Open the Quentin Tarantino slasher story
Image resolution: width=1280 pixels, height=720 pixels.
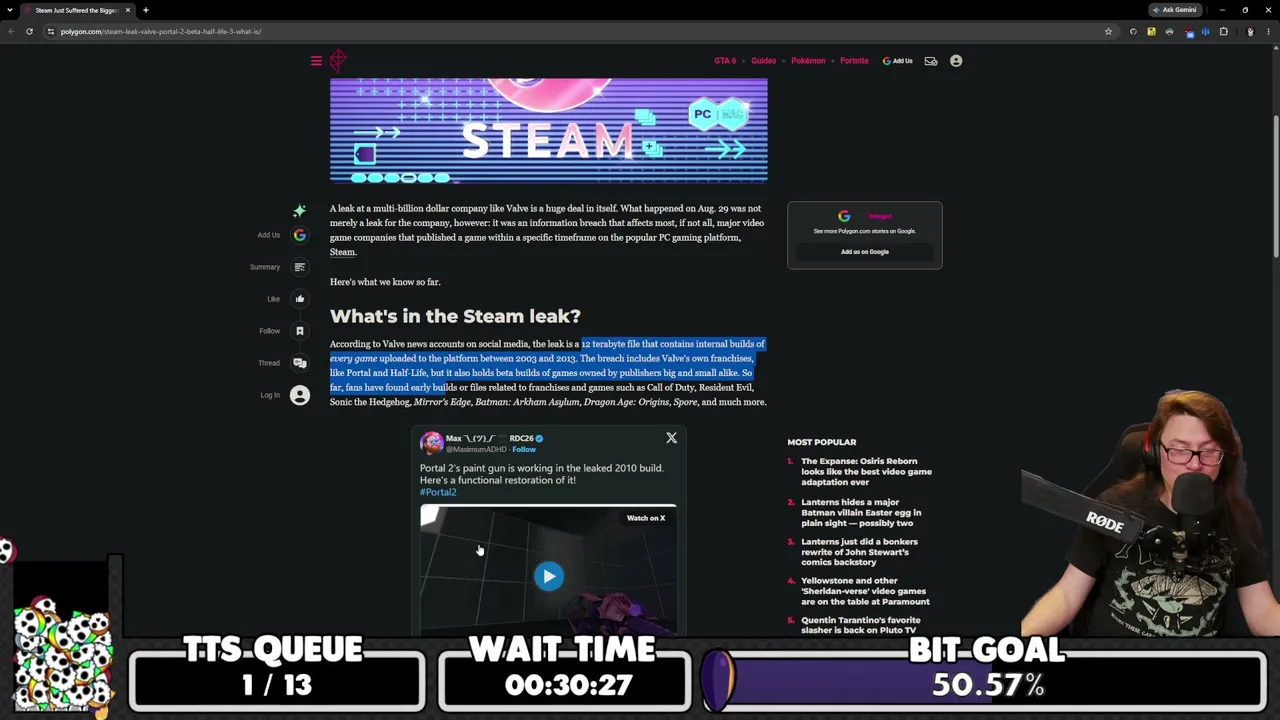pos(861,625)
